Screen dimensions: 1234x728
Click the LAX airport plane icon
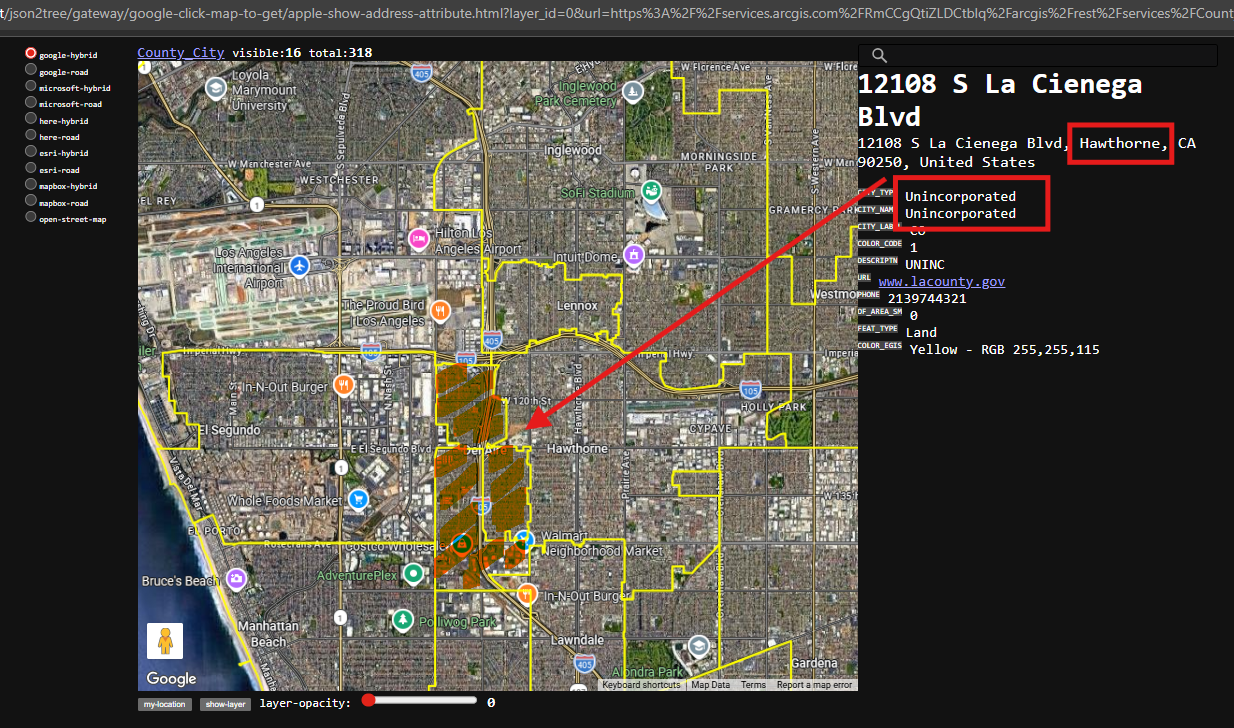(299, 266)
